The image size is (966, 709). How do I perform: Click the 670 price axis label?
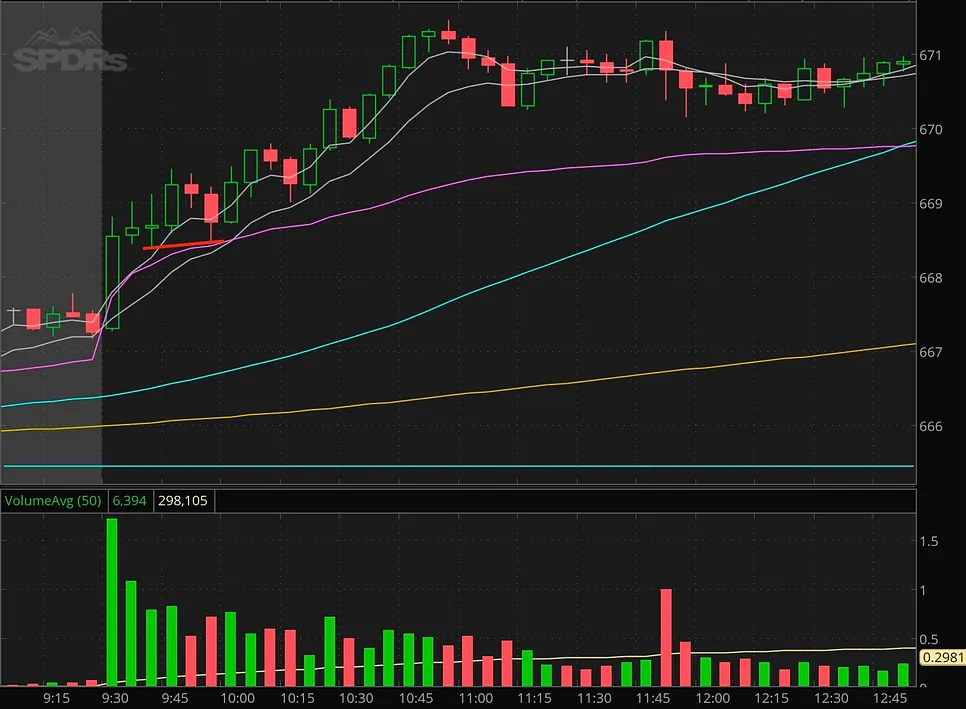[x=930, y=129]
